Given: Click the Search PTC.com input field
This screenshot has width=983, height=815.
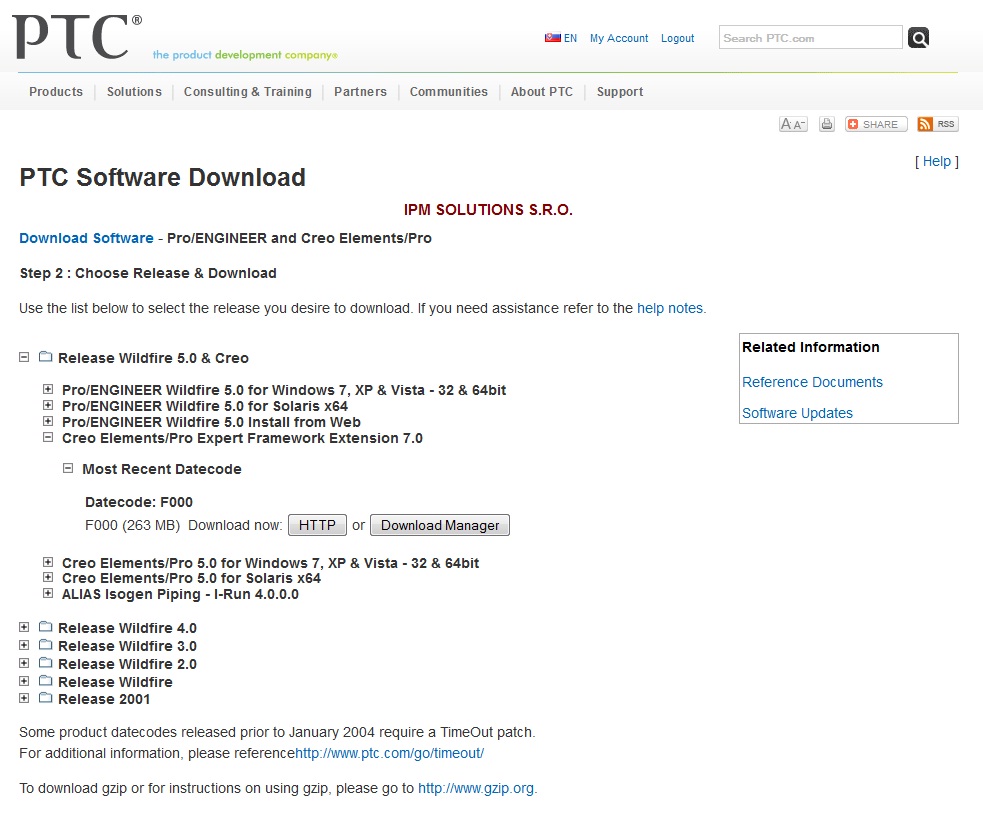Looking at the screenshot, I should [x=811, y=38].
